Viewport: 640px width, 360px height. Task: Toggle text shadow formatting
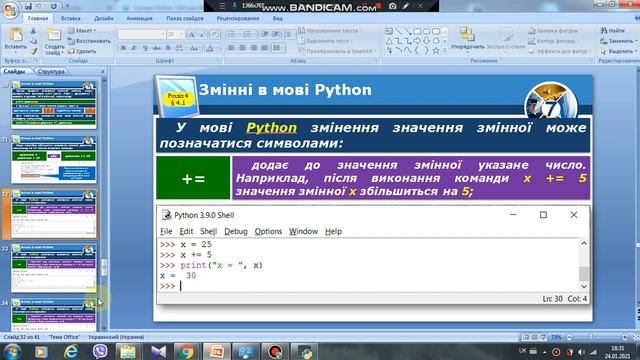click(x=169, y=48)
